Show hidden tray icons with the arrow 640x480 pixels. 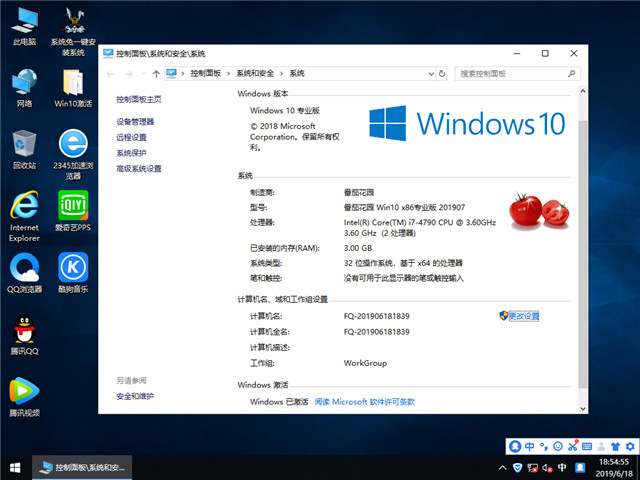503,468
